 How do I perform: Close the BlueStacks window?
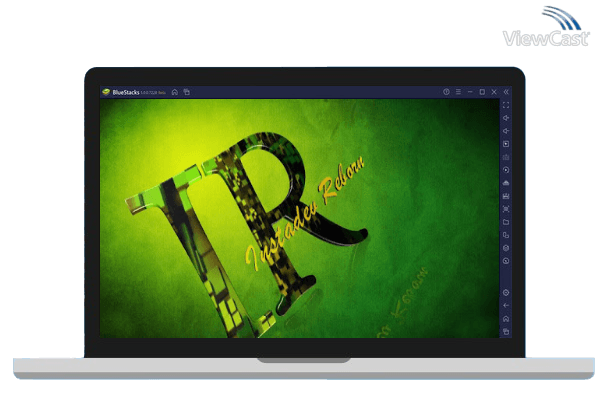(494, 92)
